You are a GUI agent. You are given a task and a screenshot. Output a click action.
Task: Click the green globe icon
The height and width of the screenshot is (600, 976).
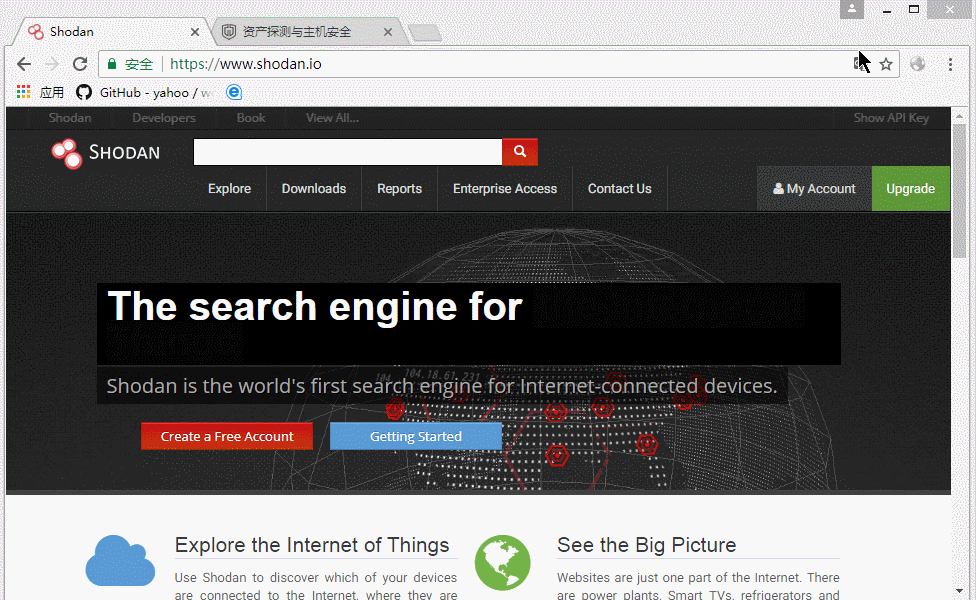502,563
